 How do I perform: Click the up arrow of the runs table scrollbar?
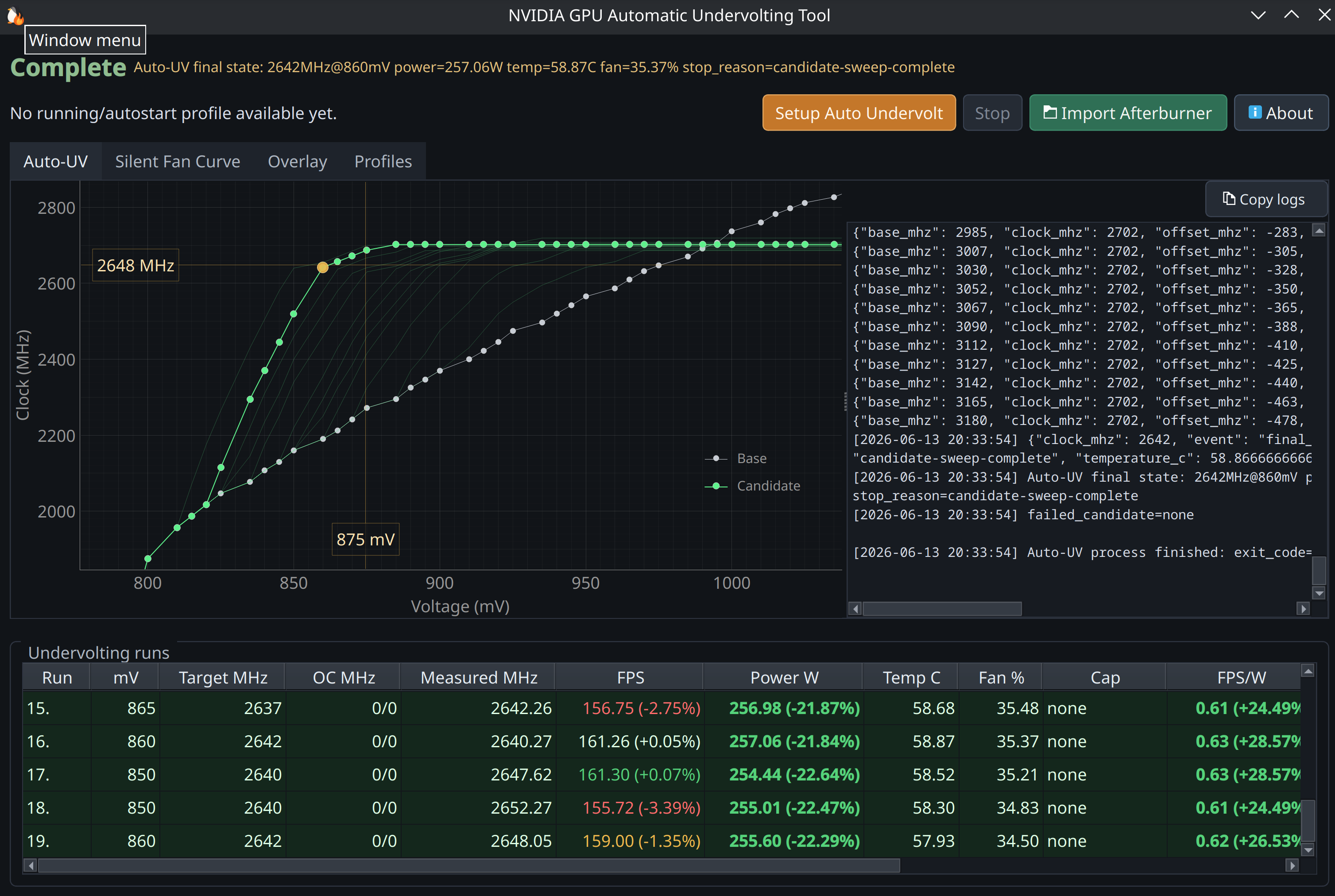point(1308,671)
